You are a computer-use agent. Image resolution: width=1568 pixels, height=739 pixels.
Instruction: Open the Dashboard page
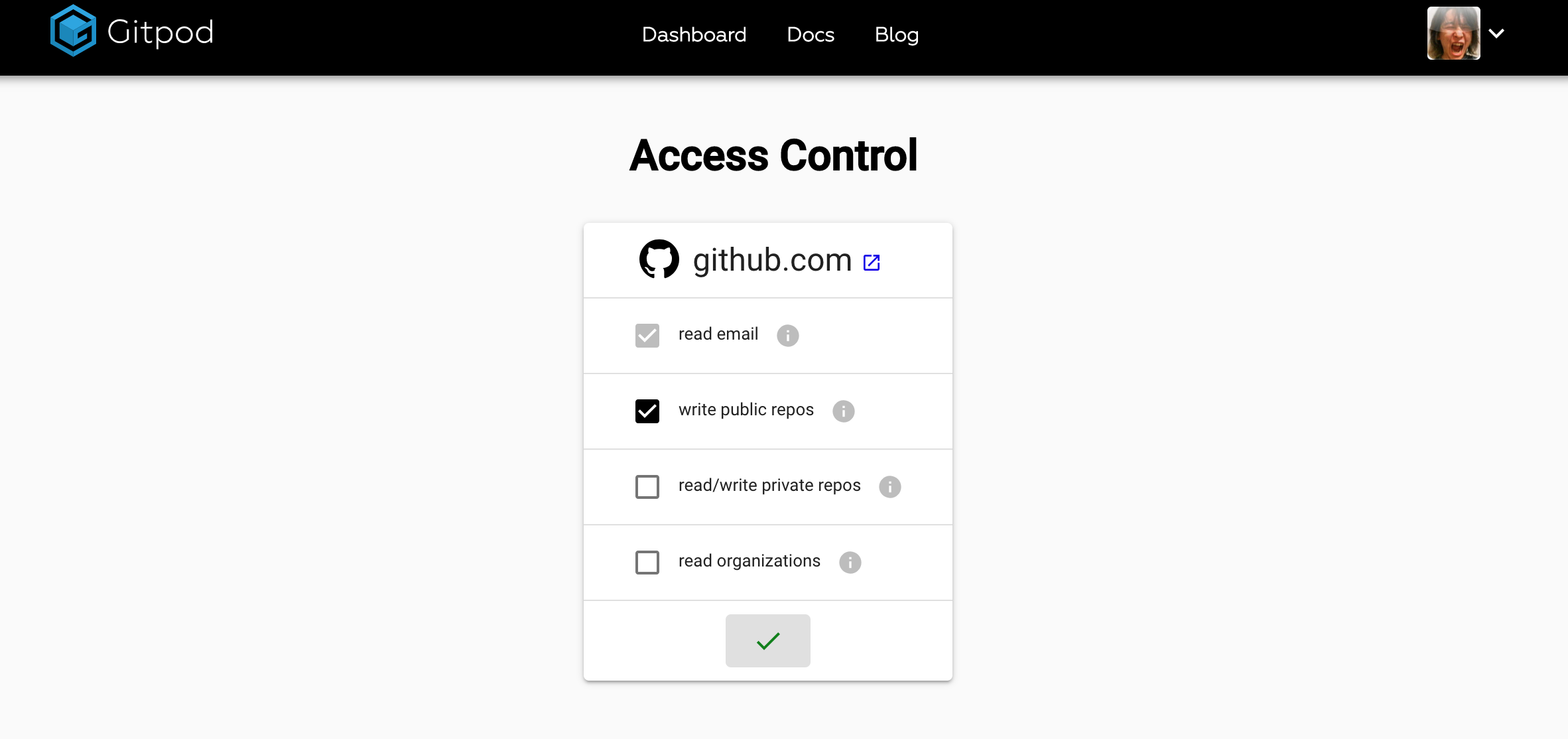[694, 34]
